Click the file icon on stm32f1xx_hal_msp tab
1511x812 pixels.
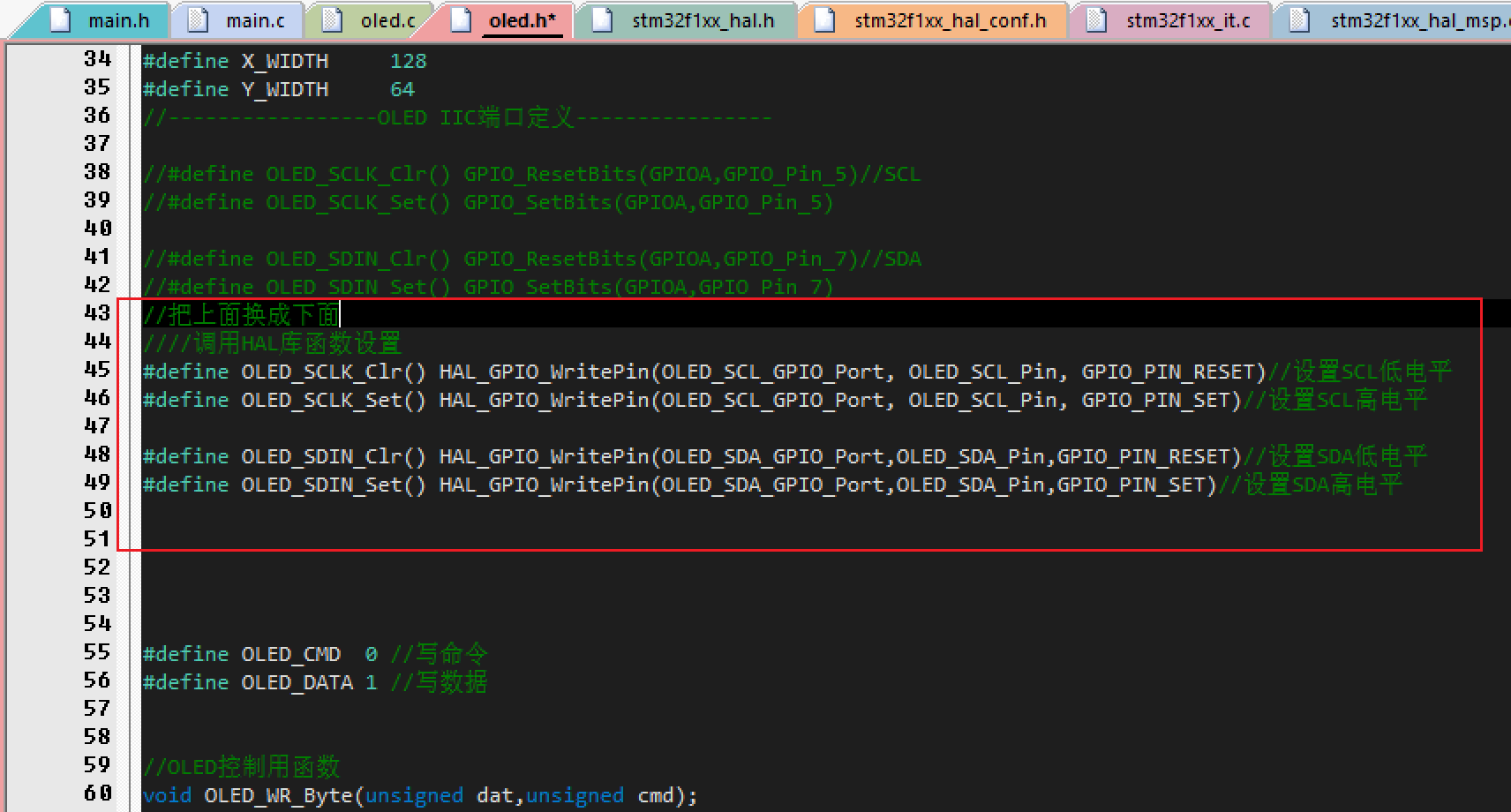click(1300, 19)
